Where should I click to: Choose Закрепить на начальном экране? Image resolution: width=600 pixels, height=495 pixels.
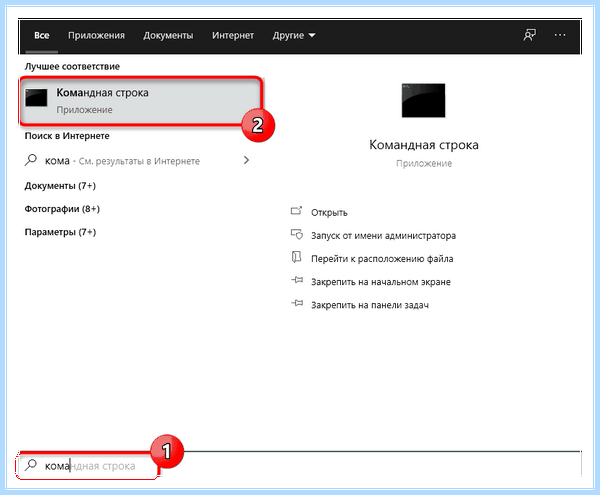pyautogui.click(x=381, y=282)
